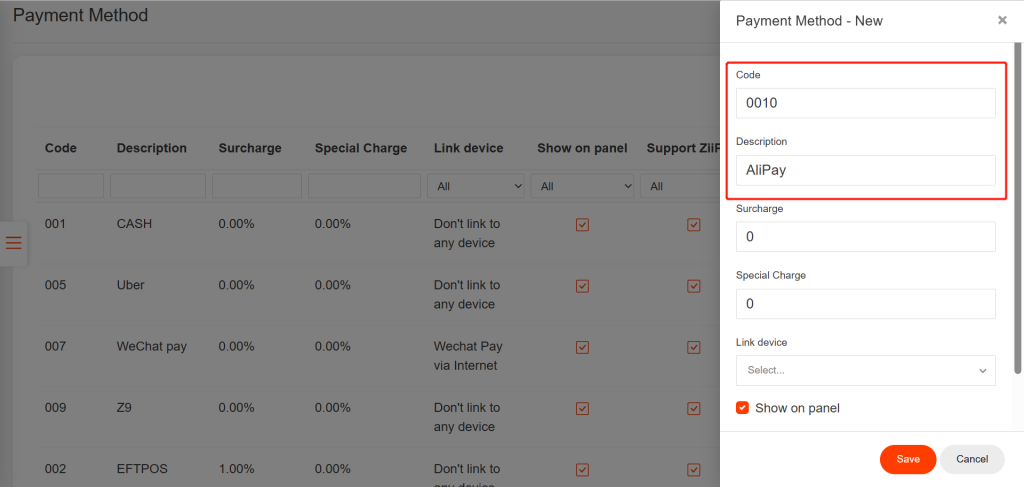
Task: Open the hamburger side menu
Action: point(14,243)
